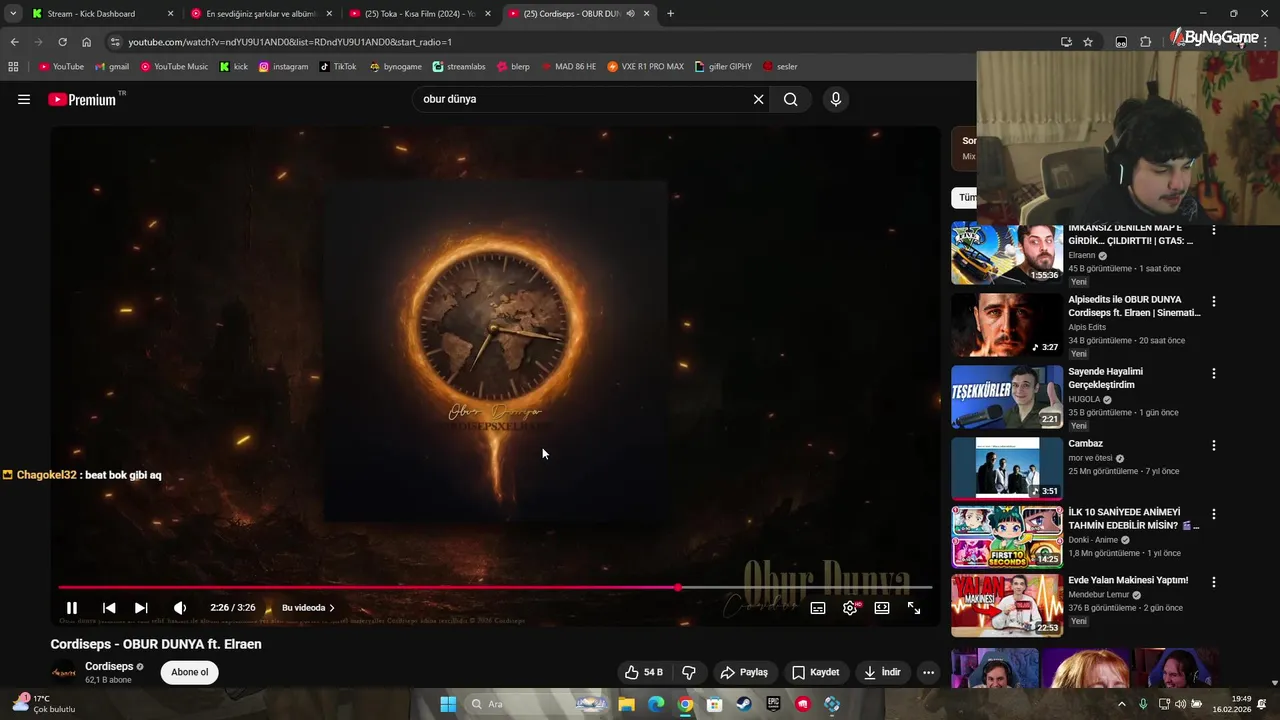Reload the current page
This screenshot has height=720, width=1280.
tap(62, 42)
